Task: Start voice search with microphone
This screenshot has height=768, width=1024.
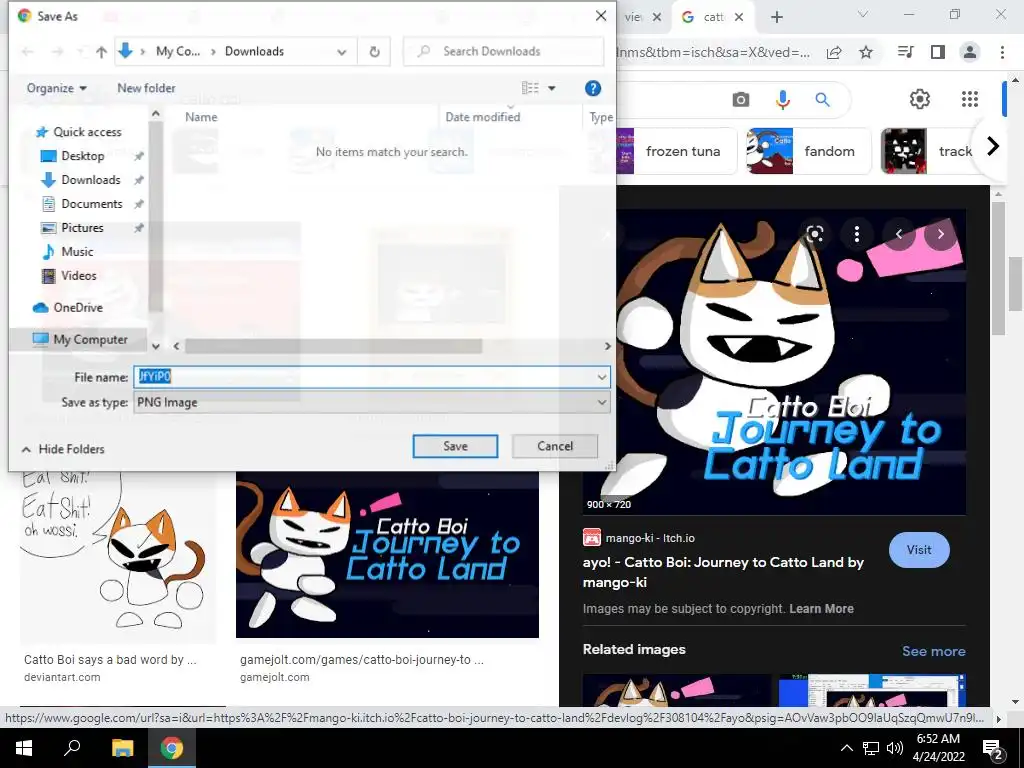Action: click(782, 99)
